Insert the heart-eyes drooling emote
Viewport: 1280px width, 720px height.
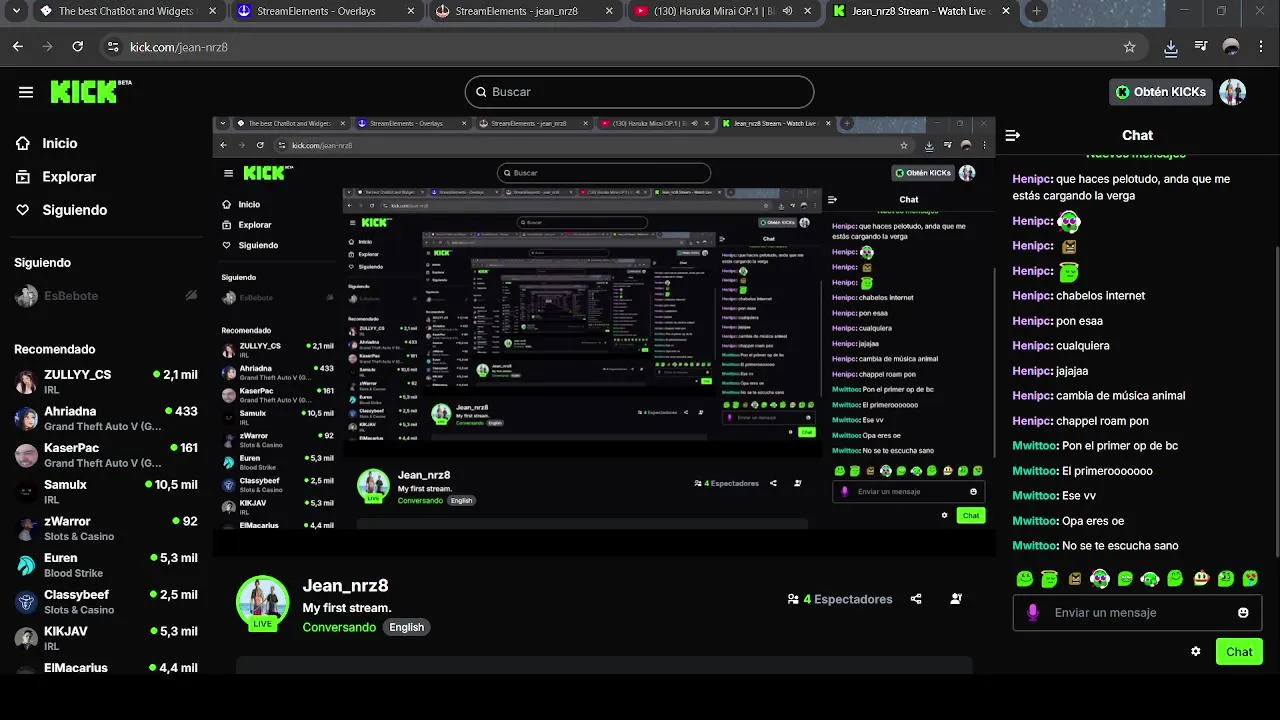pyautogui.click(x=1250, y=578)
